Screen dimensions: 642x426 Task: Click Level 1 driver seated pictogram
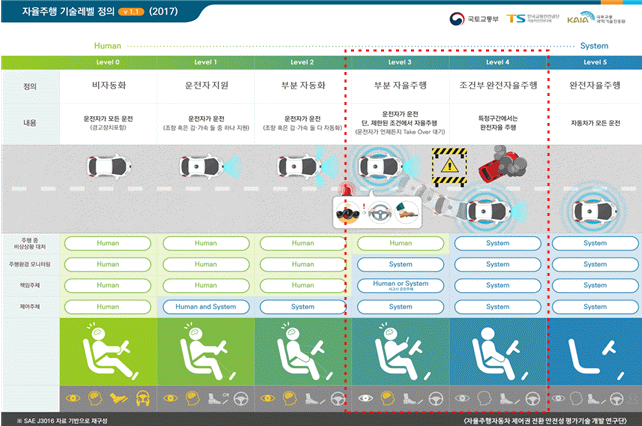tap(208, 351)
